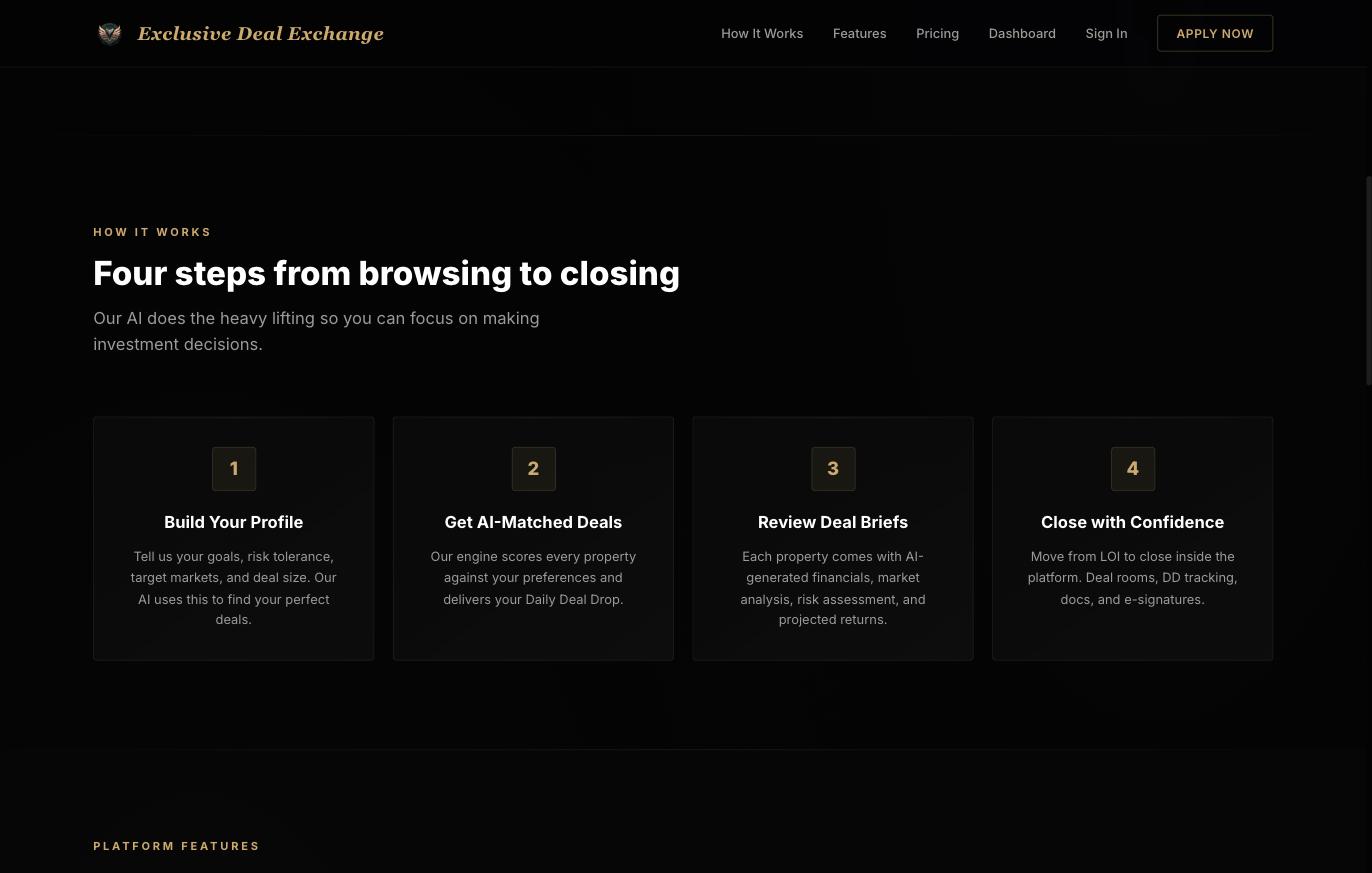Click the 'Move from LOI to close' description
The image size is (1372, 873).
(x=1133, y=578)
